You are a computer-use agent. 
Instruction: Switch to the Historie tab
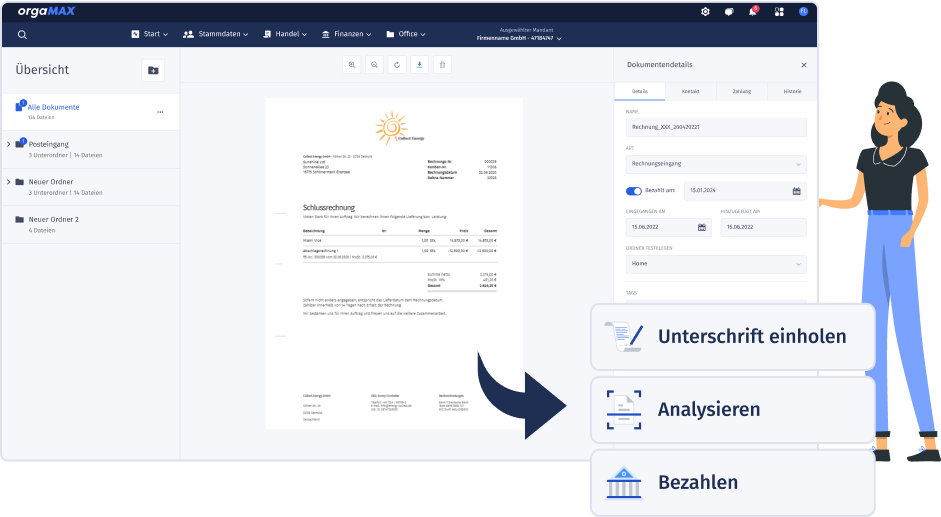pos(792,91)
